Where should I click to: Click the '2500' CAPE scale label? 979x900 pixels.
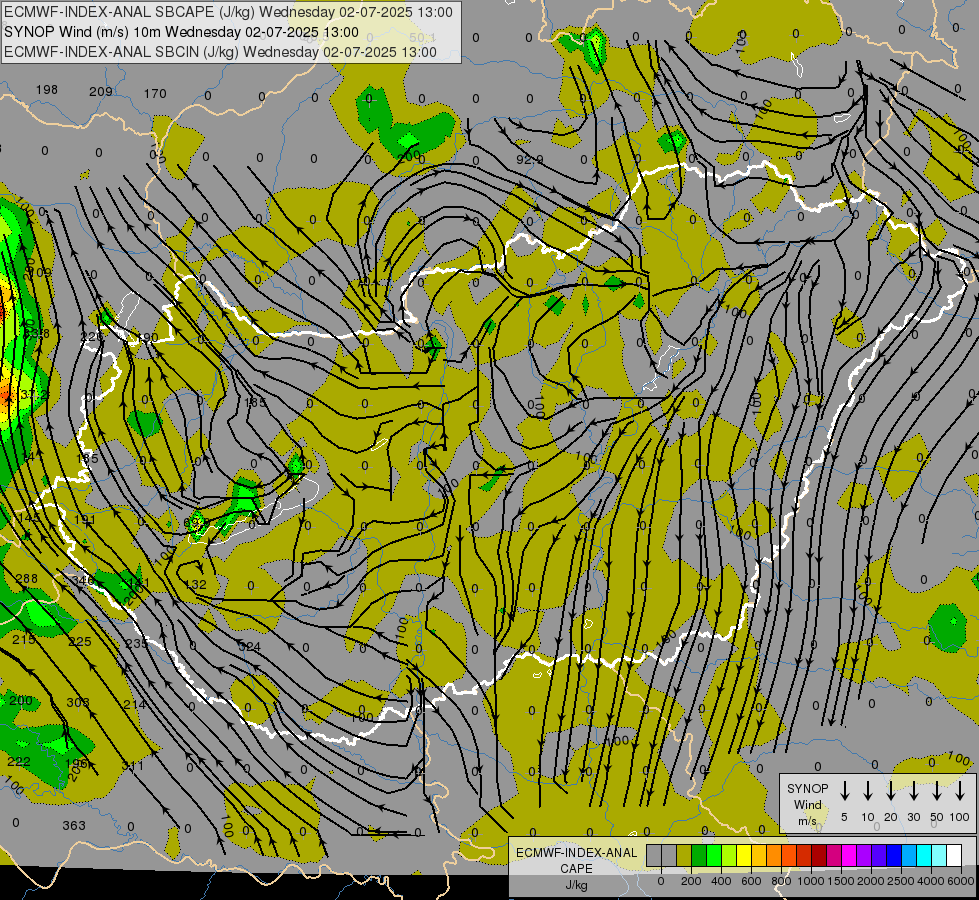(901, 881)
